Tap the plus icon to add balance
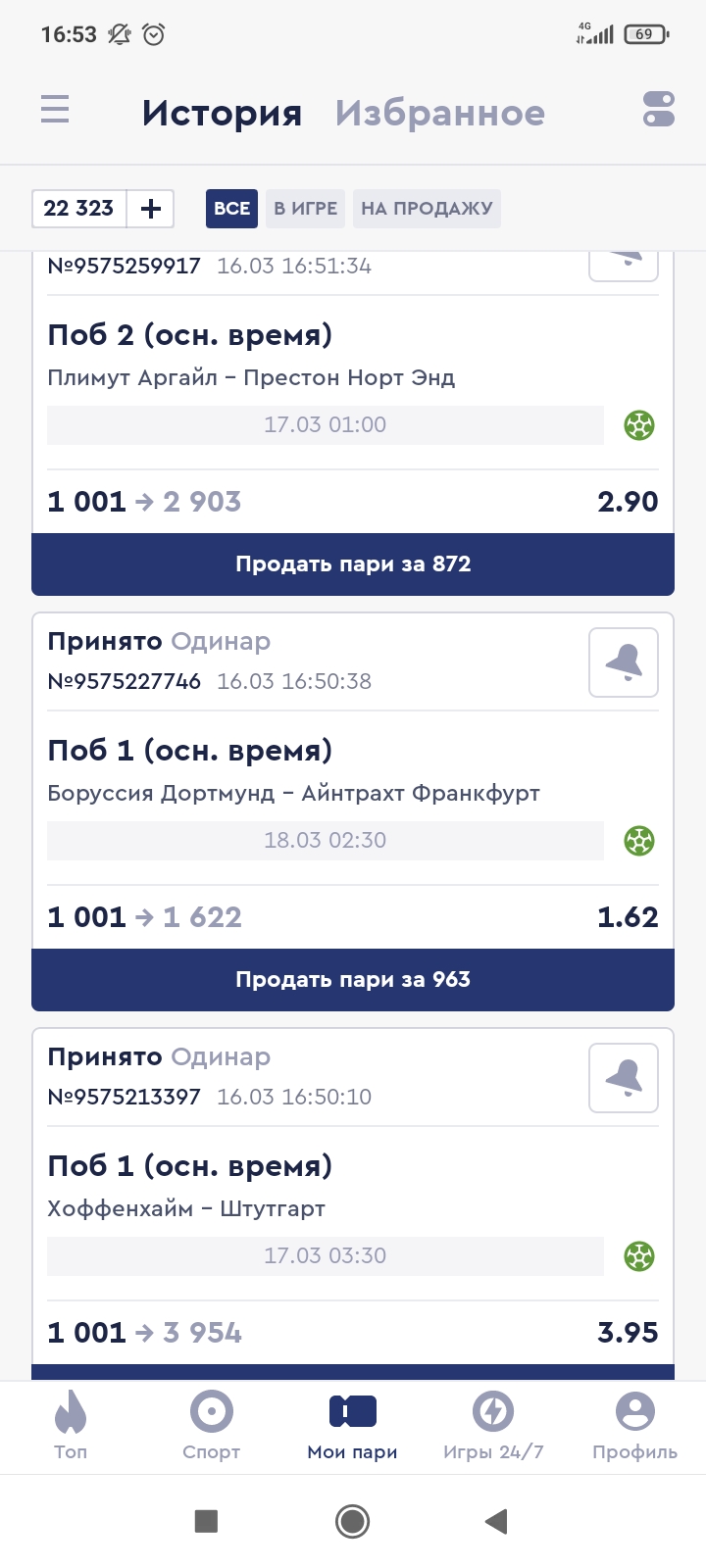This screenshot has height=1568, width=706. (151, 208)
